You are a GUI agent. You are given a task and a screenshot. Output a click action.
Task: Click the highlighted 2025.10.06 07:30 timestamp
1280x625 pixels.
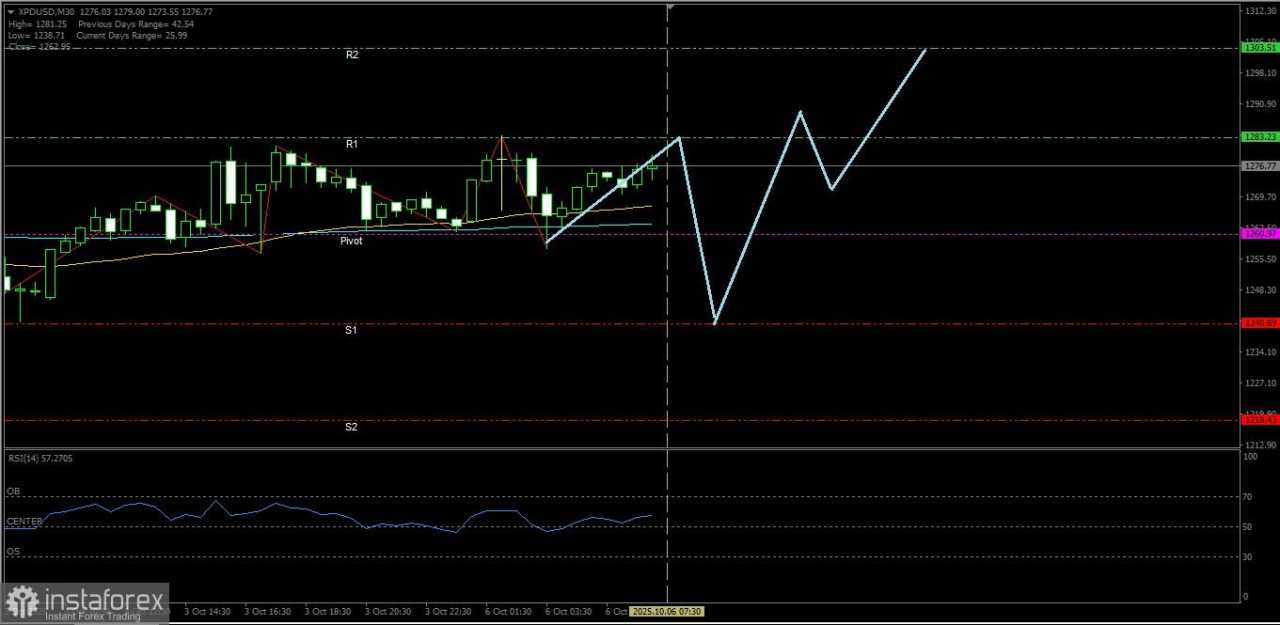pos(667,611)
